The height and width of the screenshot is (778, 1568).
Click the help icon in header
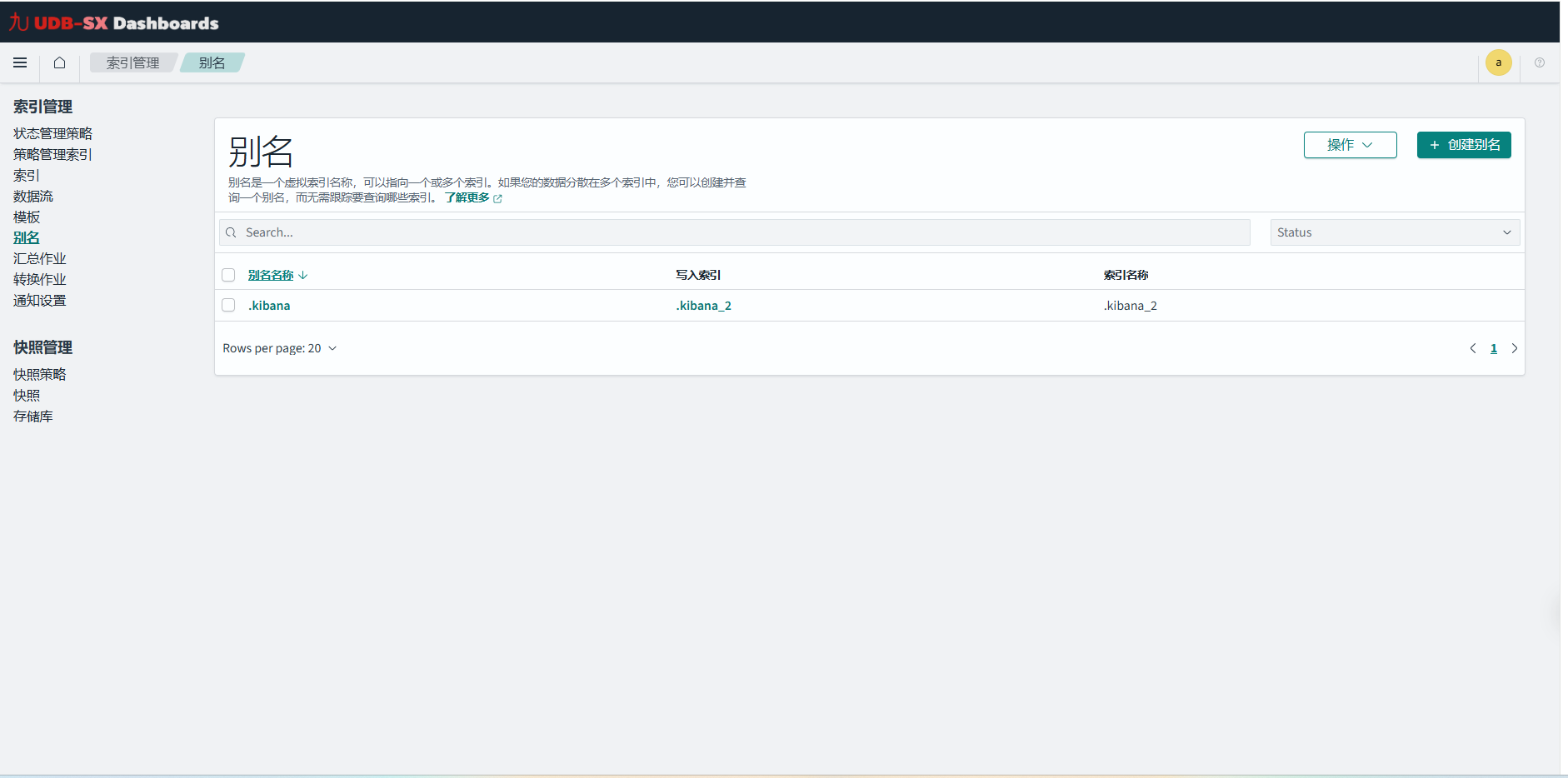point(1539,62)
